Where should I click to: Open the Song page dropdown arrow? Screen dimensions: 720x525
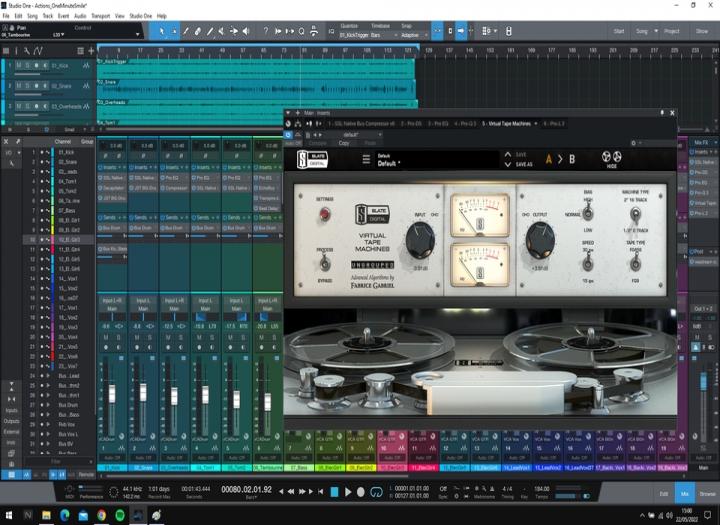tap(655, 31)
